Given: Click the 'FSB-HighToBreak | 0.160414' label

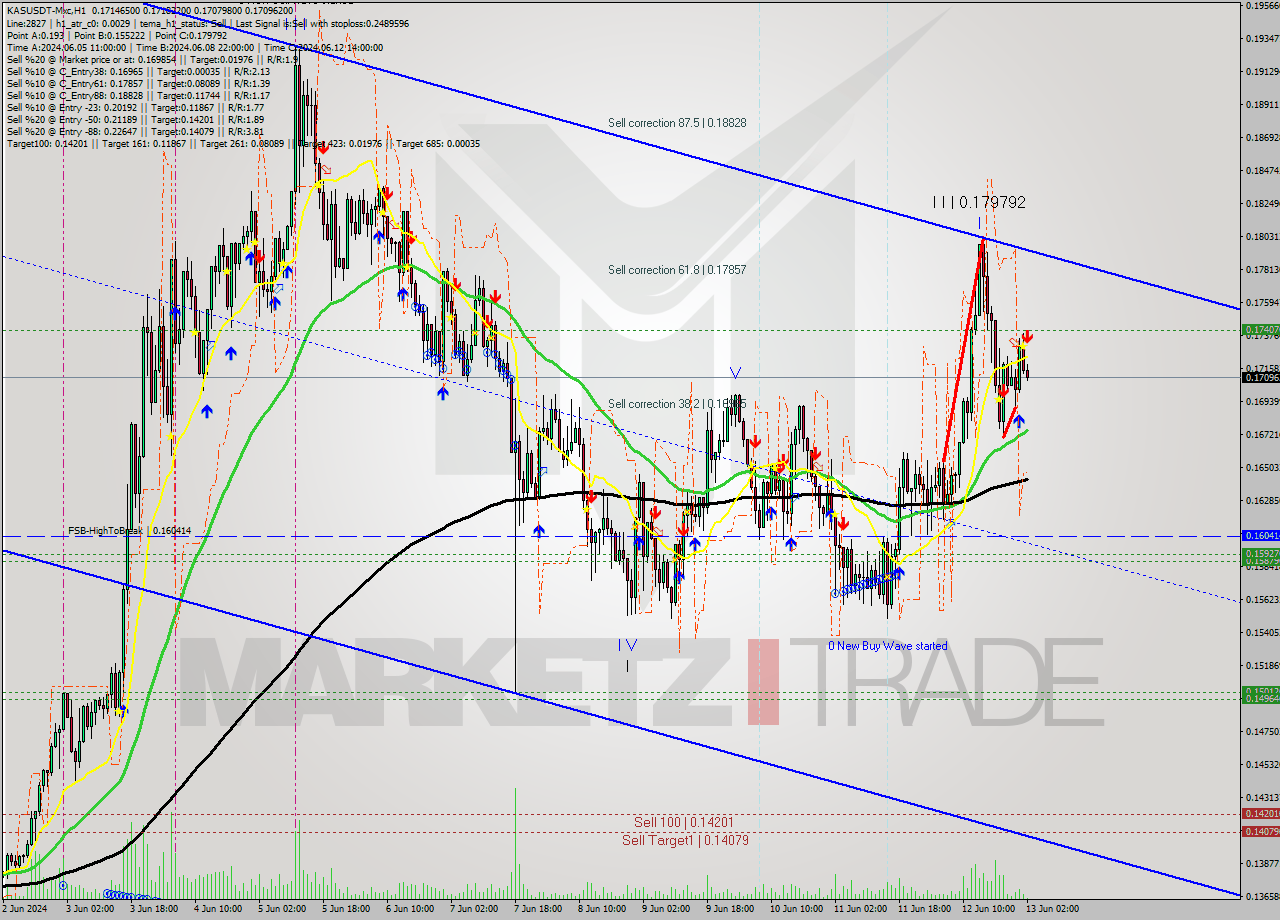Looking at the screenshot, I should pos(129,531).
